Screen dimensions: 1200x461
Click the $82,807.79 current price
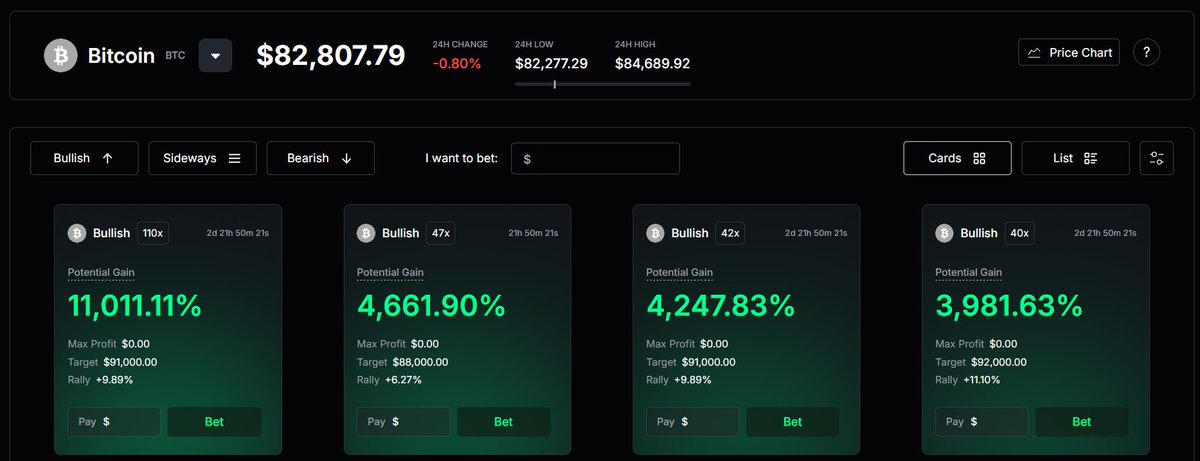tap(331, 56)
